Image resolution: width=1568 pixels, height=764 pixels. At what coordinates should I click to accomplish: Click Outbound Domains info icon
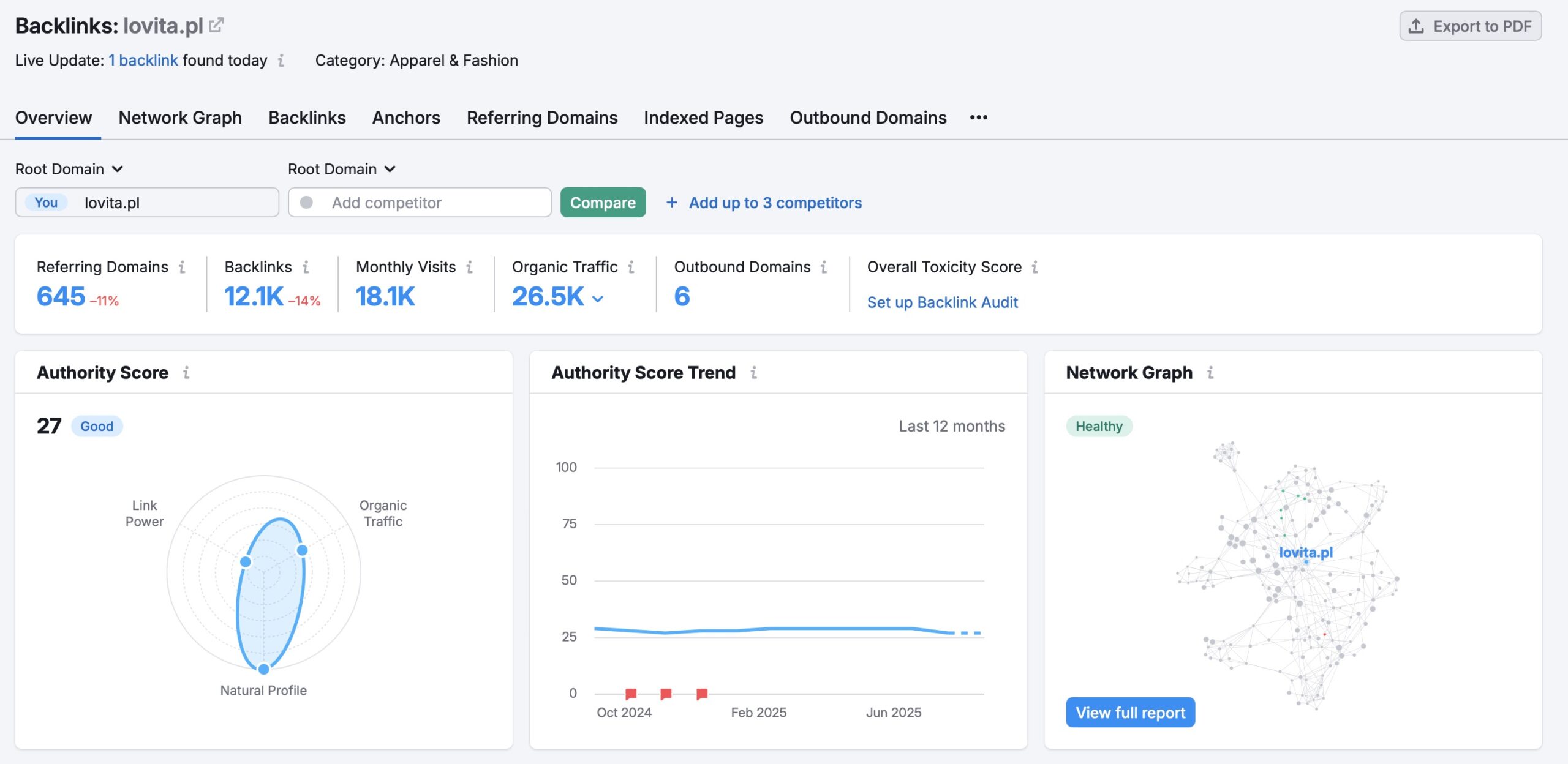824,267
